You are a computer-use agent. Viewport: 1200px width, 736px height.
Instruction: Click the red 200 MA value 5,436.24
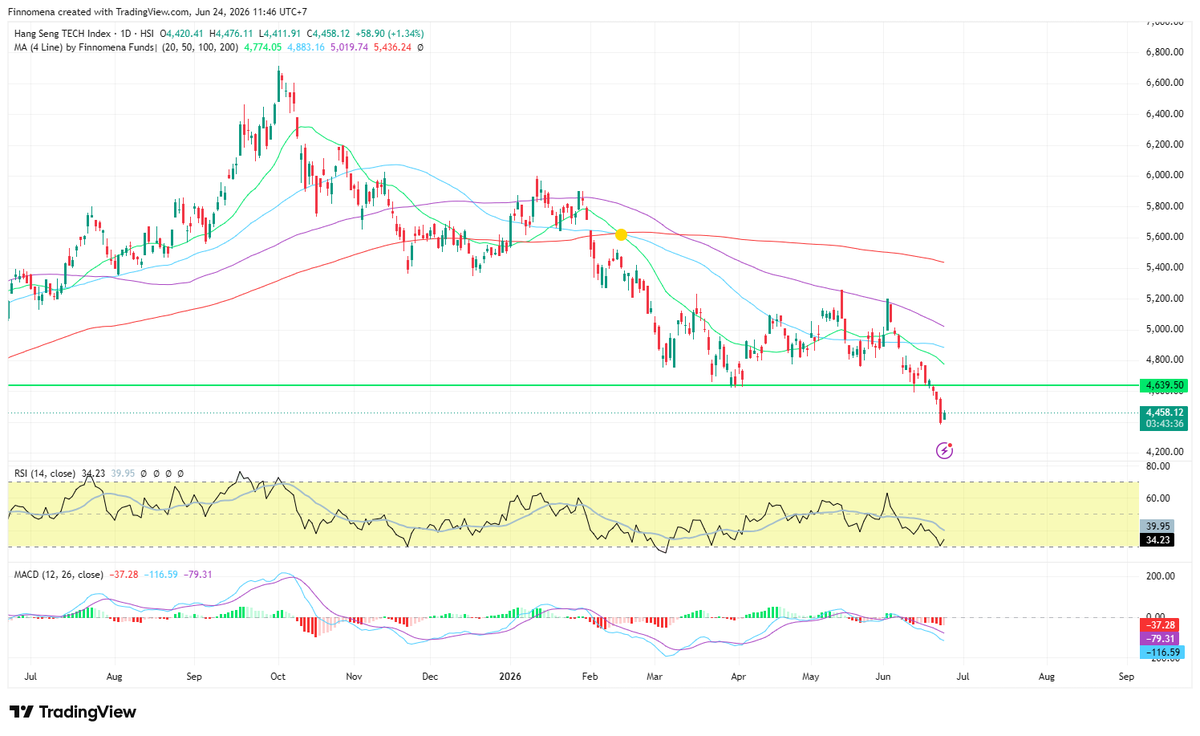point(391,47)
